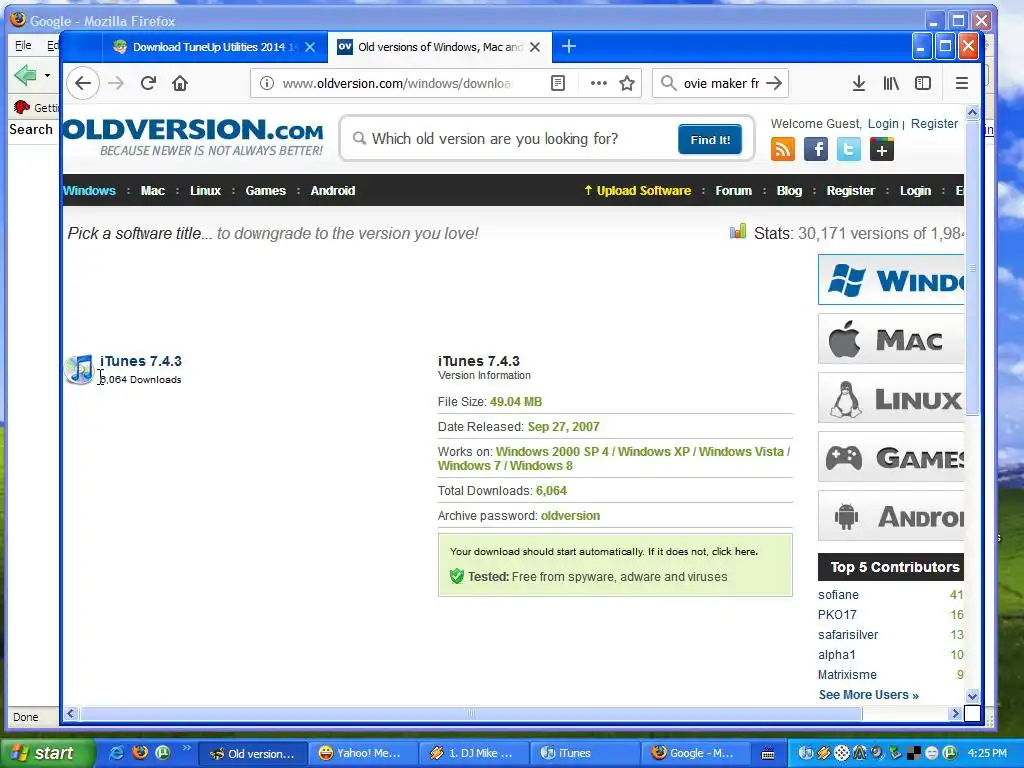Open Android in the site nav bar
Viewport: 1024px width, 768px height.
(333, 191)
